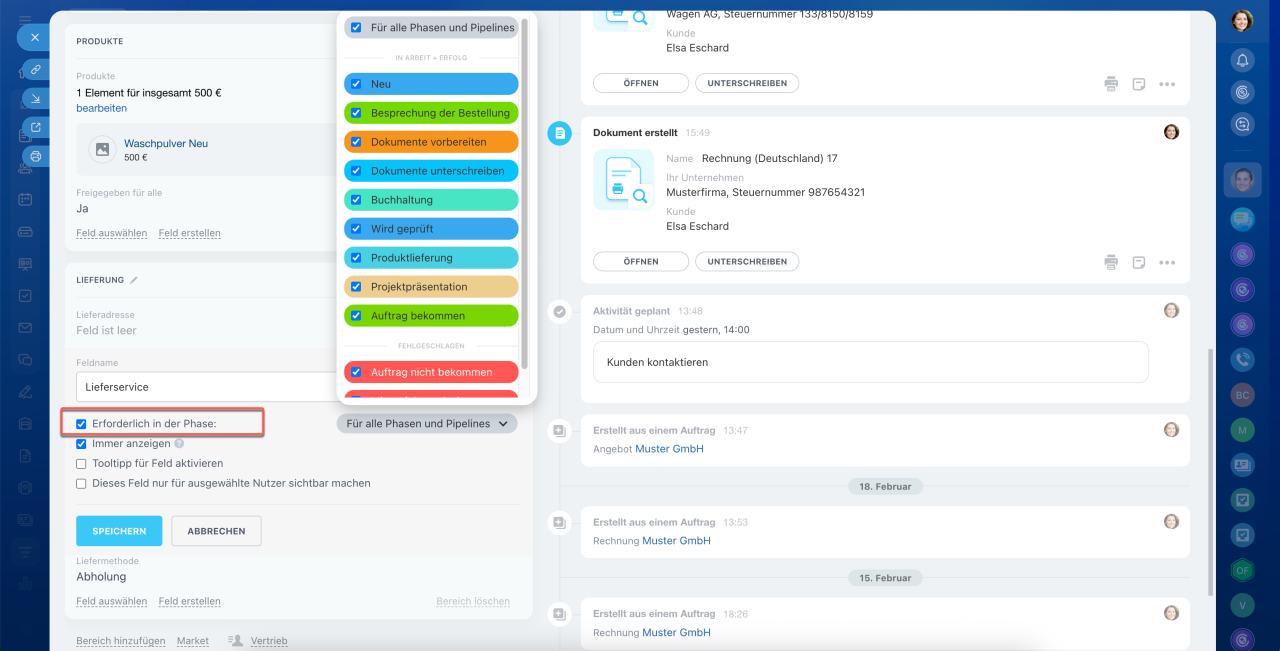Click the ABBRECHEN button
Image resolution: width=1280 pixels, height=651 pixels.
(x=216, y=531)
